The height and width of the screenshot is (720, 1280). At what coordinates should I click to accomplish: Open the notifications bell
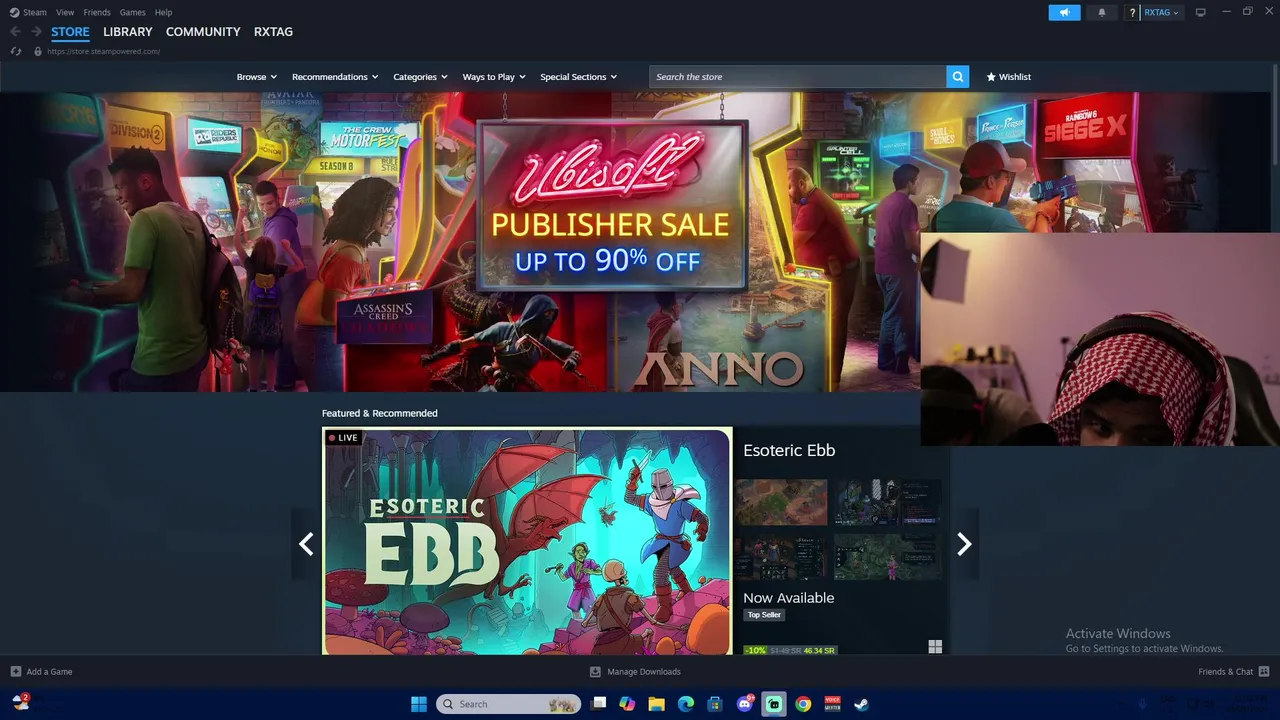(x=1102, y=12)
